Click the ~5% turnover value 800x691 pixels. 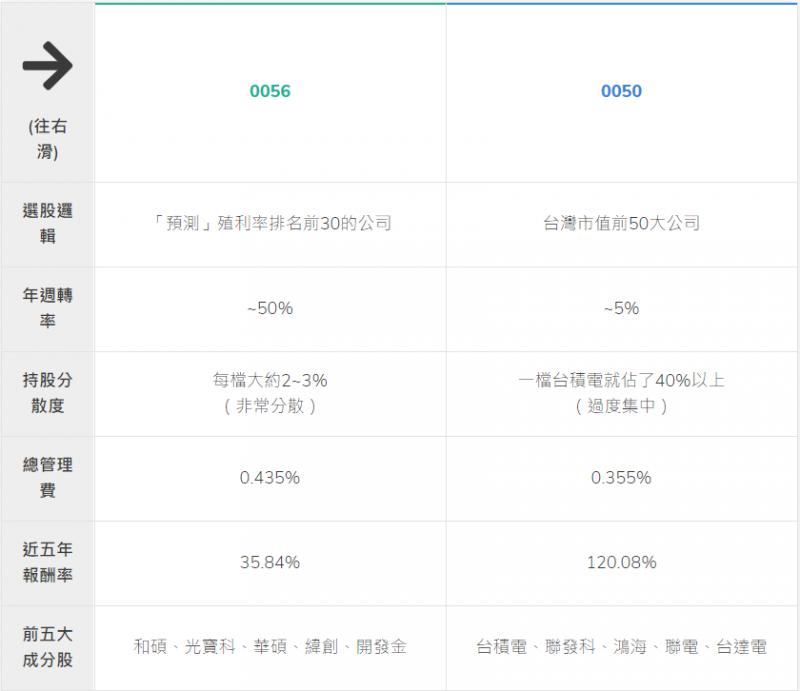[621, 308]
